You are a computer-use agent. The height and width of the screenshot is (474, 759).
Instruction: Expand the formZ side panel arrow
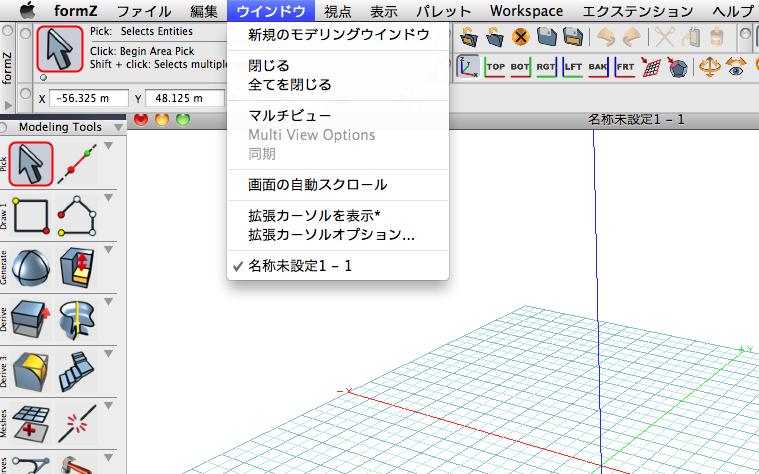pos(8,105)
